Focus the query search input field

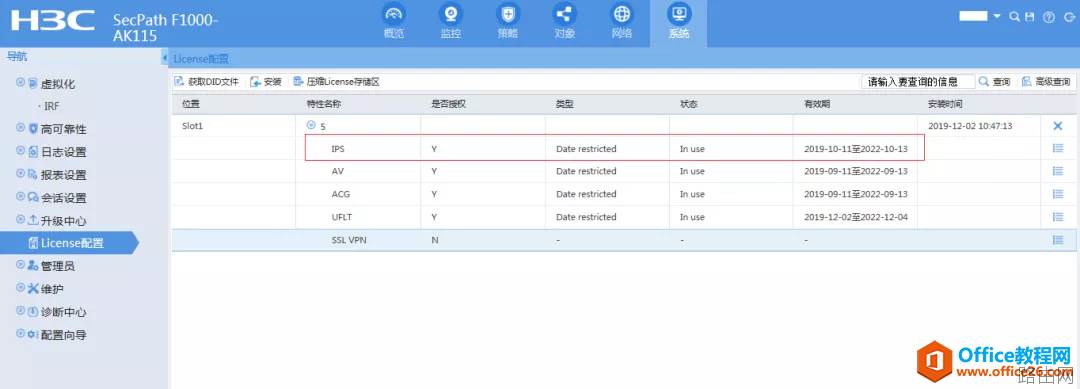(918, 81)
